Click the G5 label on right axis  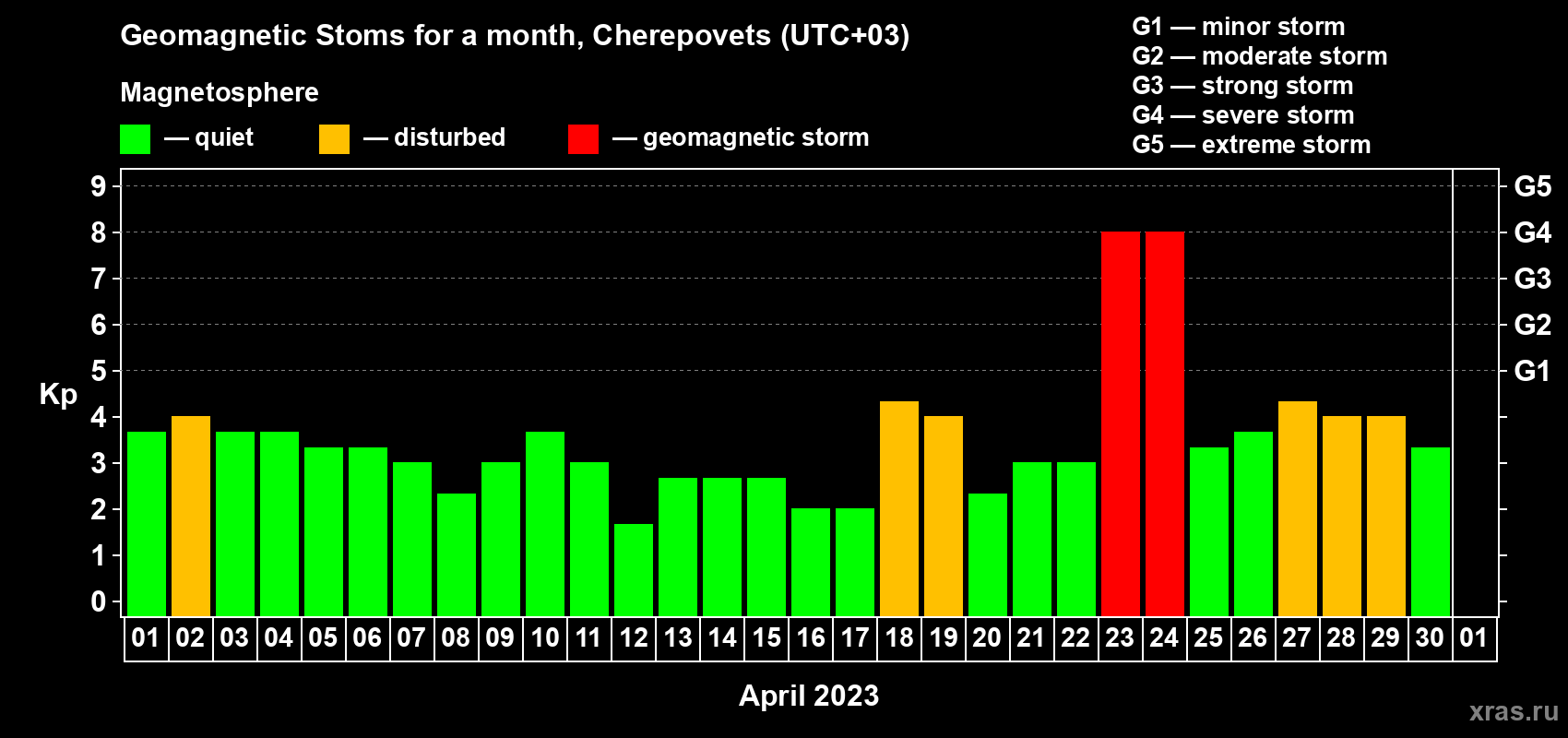coord(1533,186)
